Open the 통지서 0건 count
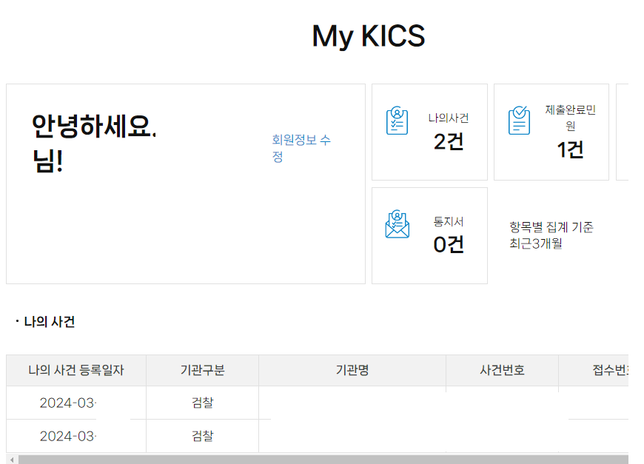 coord(448,244)
